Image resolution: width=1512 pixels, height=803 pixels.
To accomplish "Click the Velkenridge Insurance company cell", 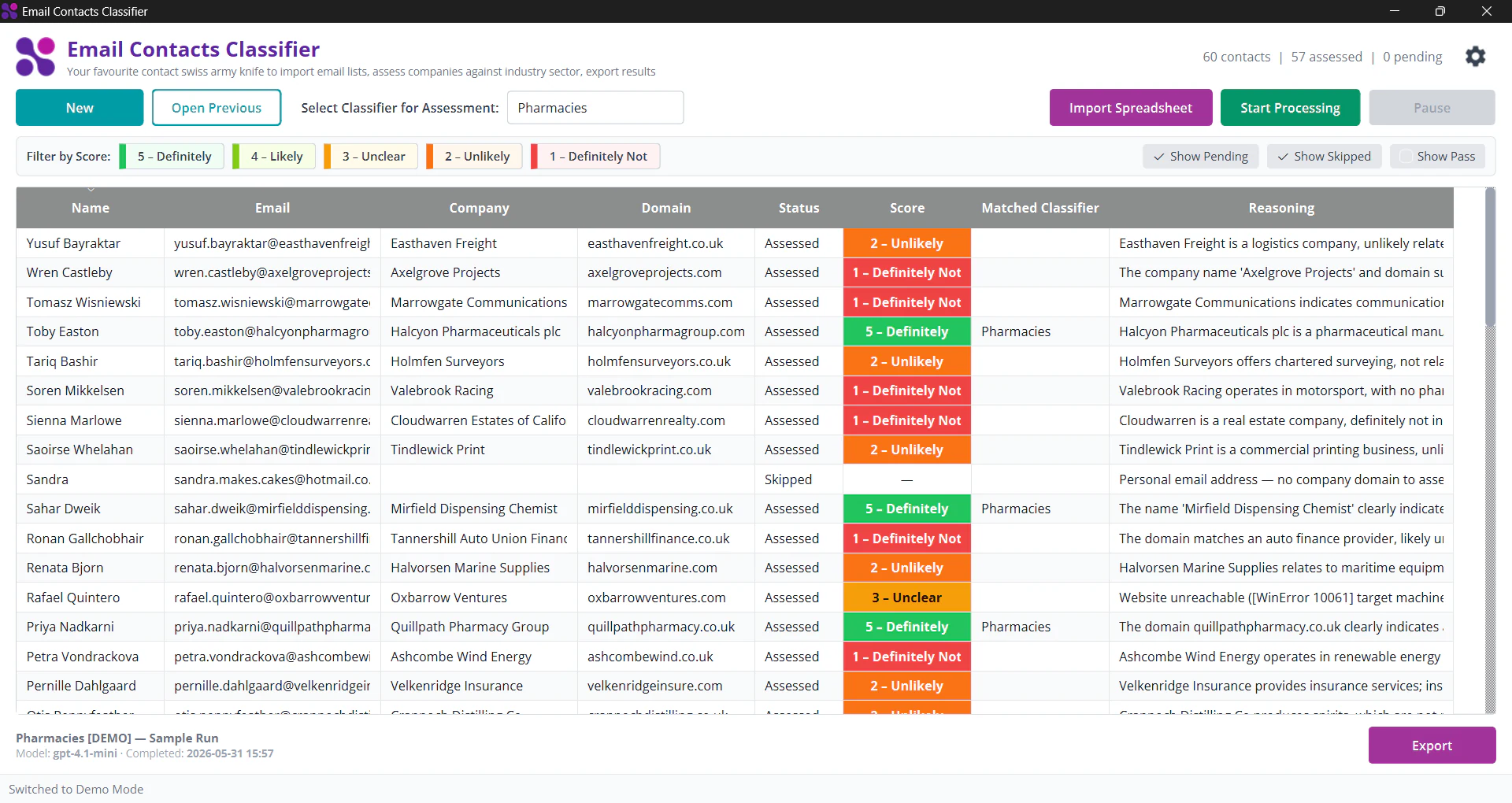I will click(x=480, y=686).
